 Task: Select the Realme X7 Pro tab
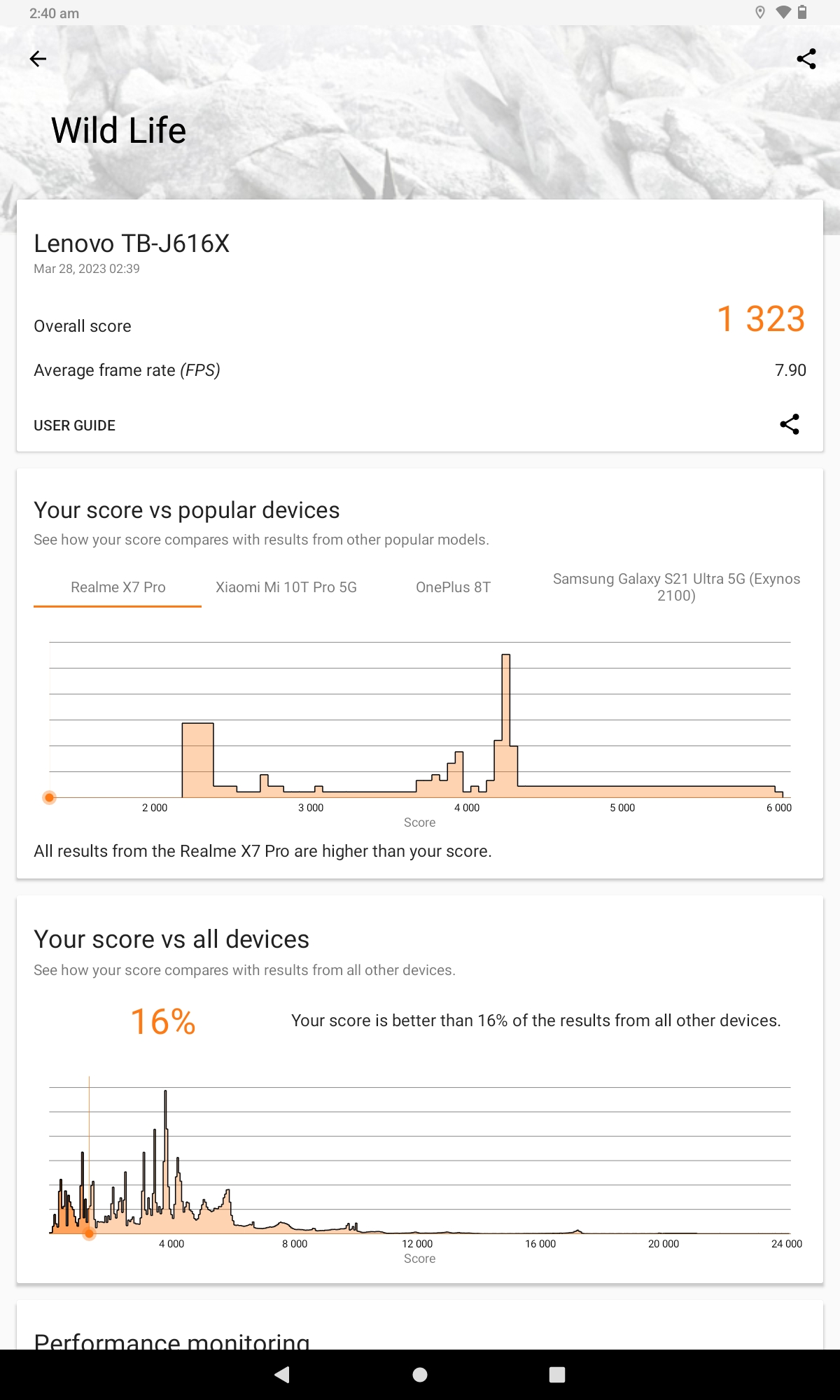pyautogui.click(x=118, y=587)
